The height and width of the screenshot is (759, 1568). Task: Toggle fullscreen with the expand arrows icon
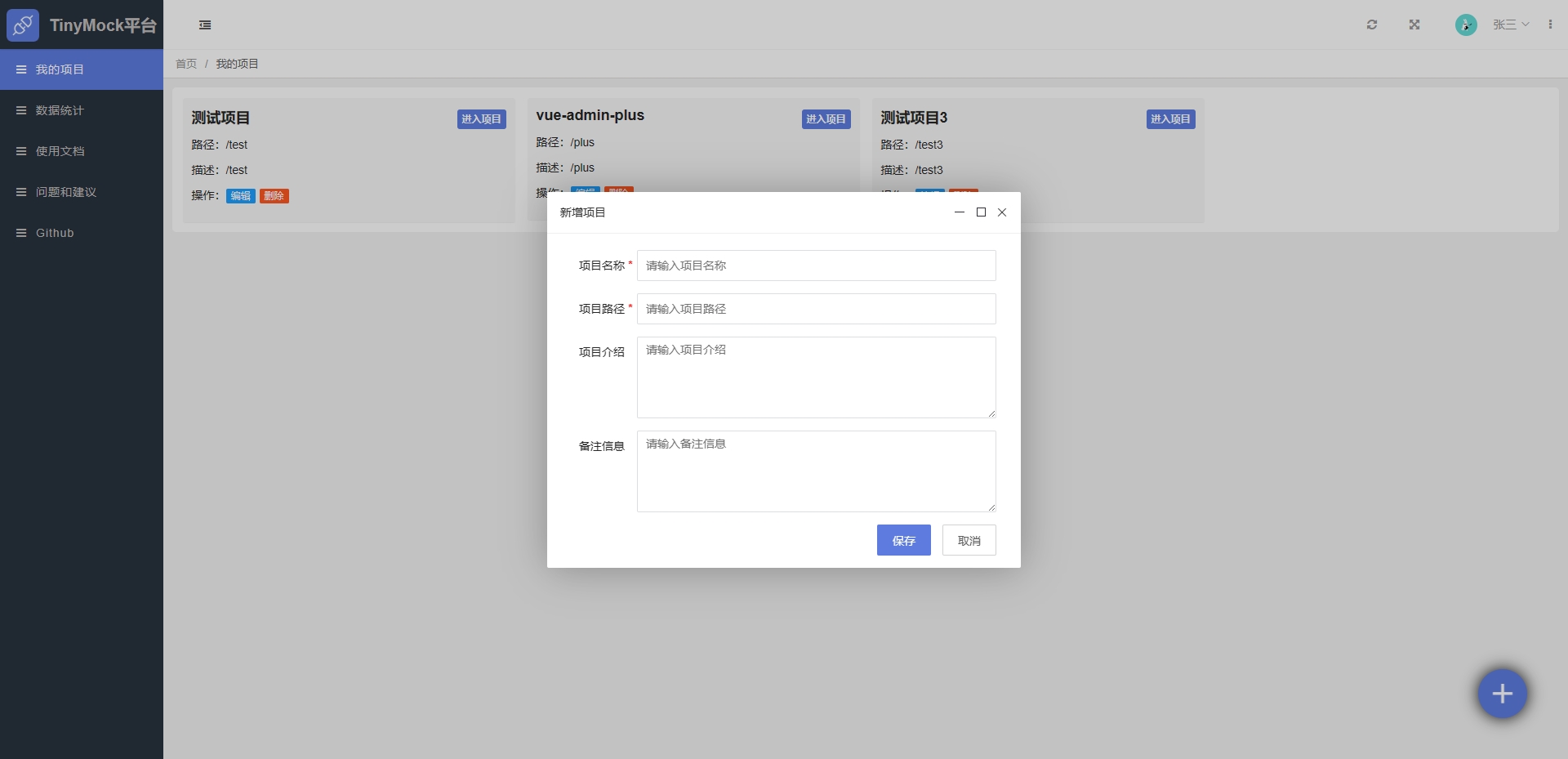click(x=1414, y=25)
